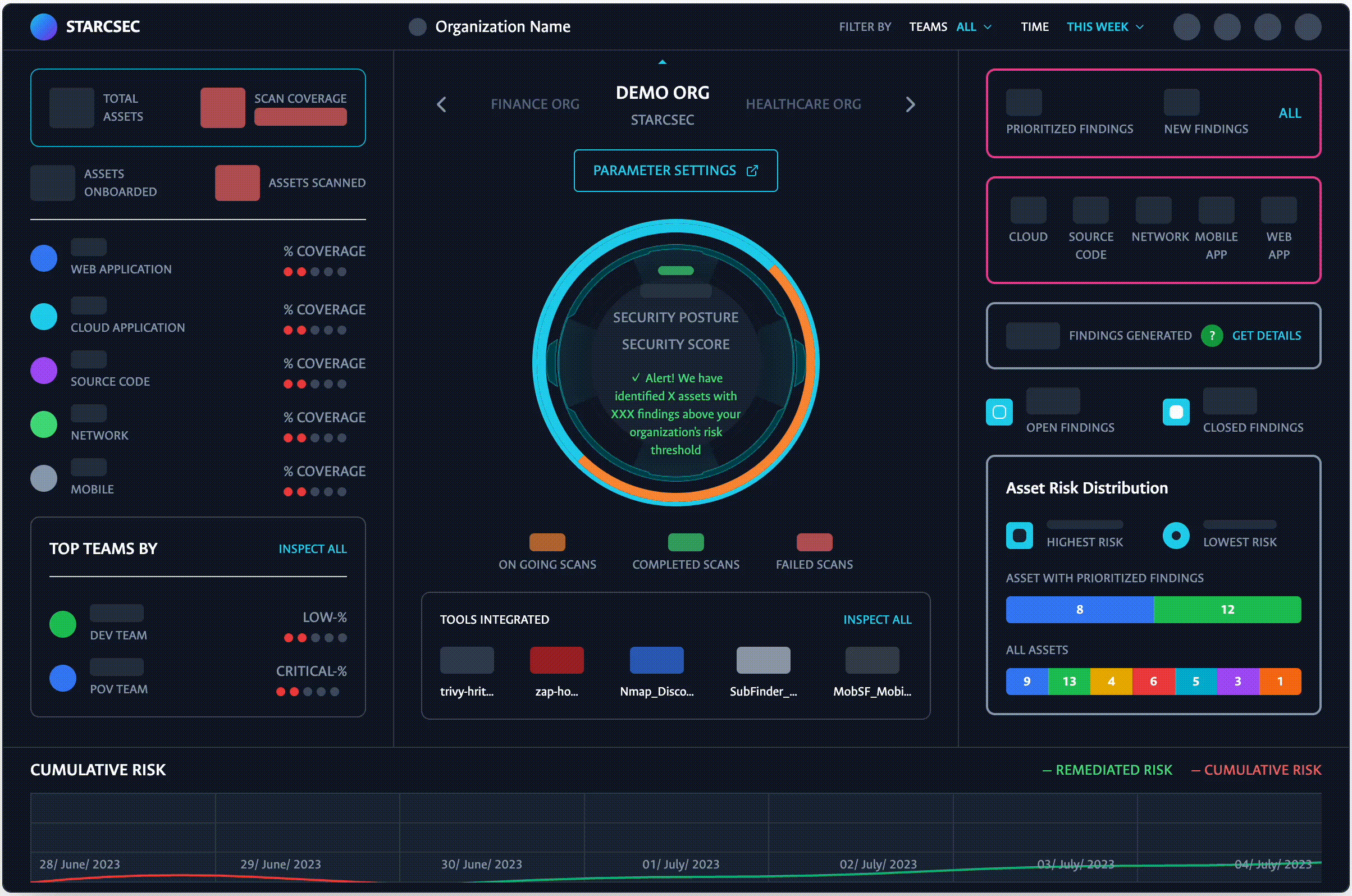Viewport: 1352px width, 896px height.
Task: Select the MobSF_Mobi tool icon
Action: click(x=872, y=660)
